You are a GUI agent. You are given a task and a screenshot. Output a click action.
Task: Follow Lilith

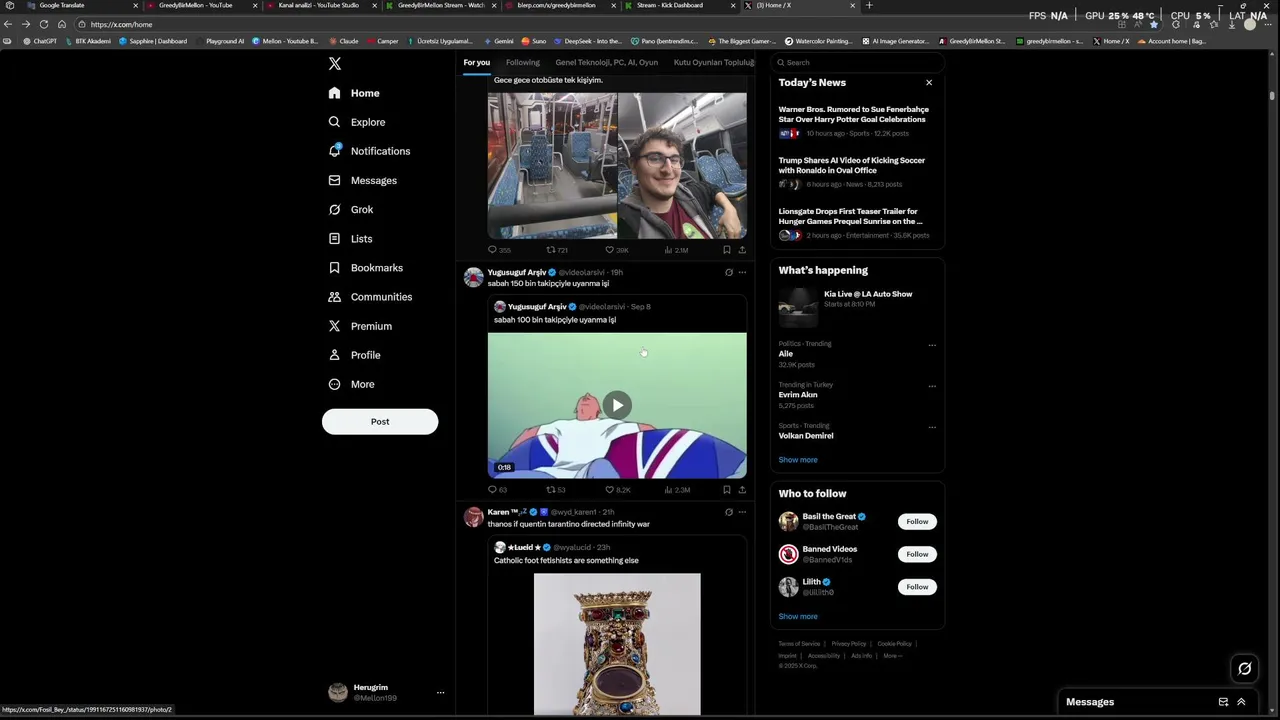(x=917, y=587)
